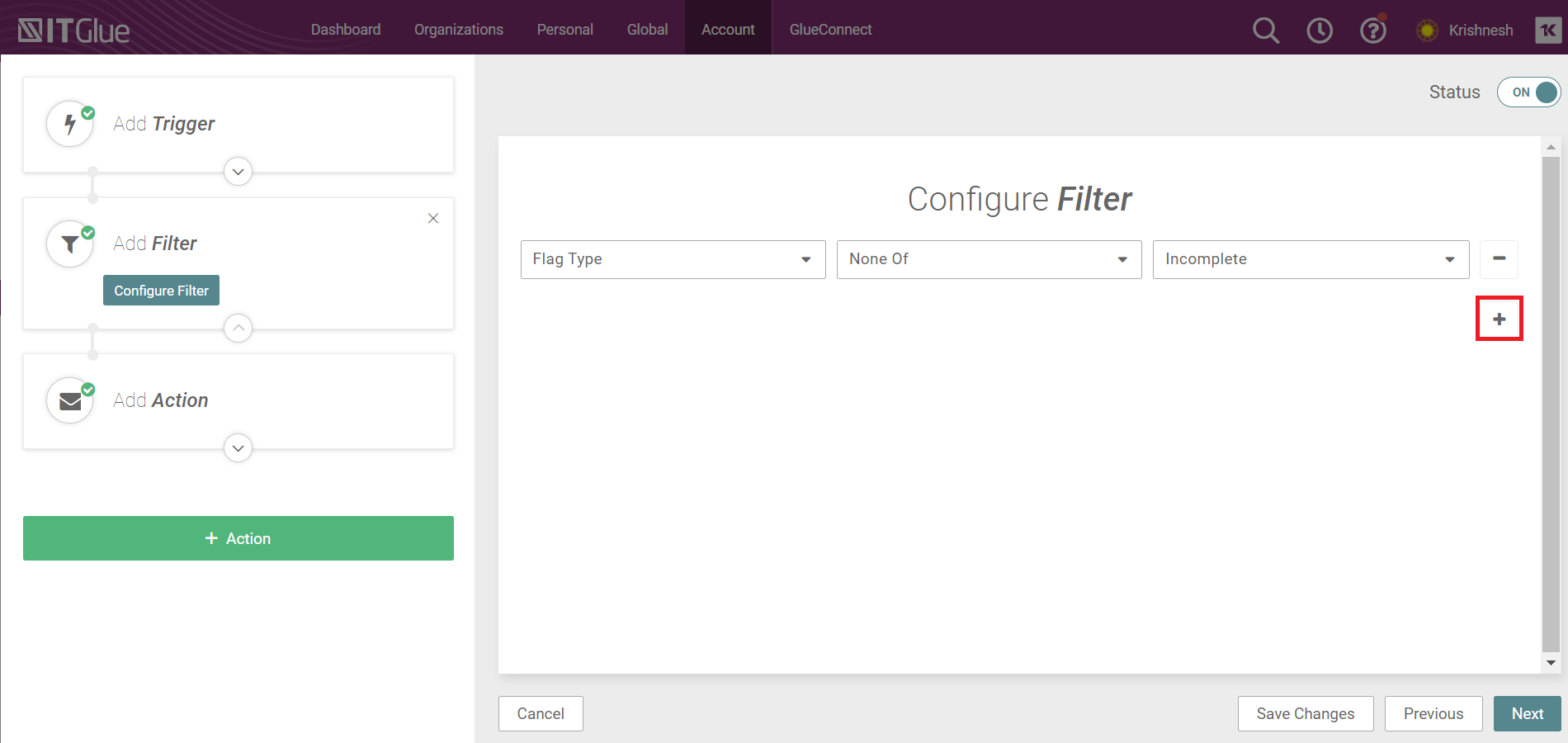The width and height of the screenshot is (1568, 743).
Task: Click the Kaseya K icon in the header
Action: [1548, 31]
